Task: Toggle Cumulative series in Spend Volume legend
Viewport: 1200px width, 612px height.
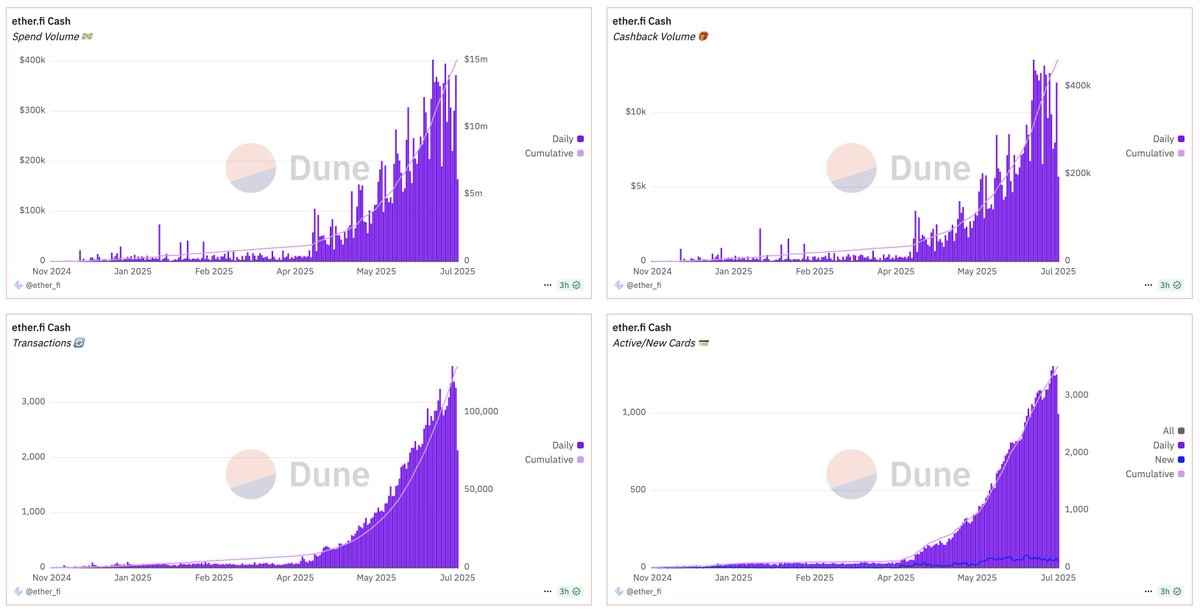Action: (554, 153)
